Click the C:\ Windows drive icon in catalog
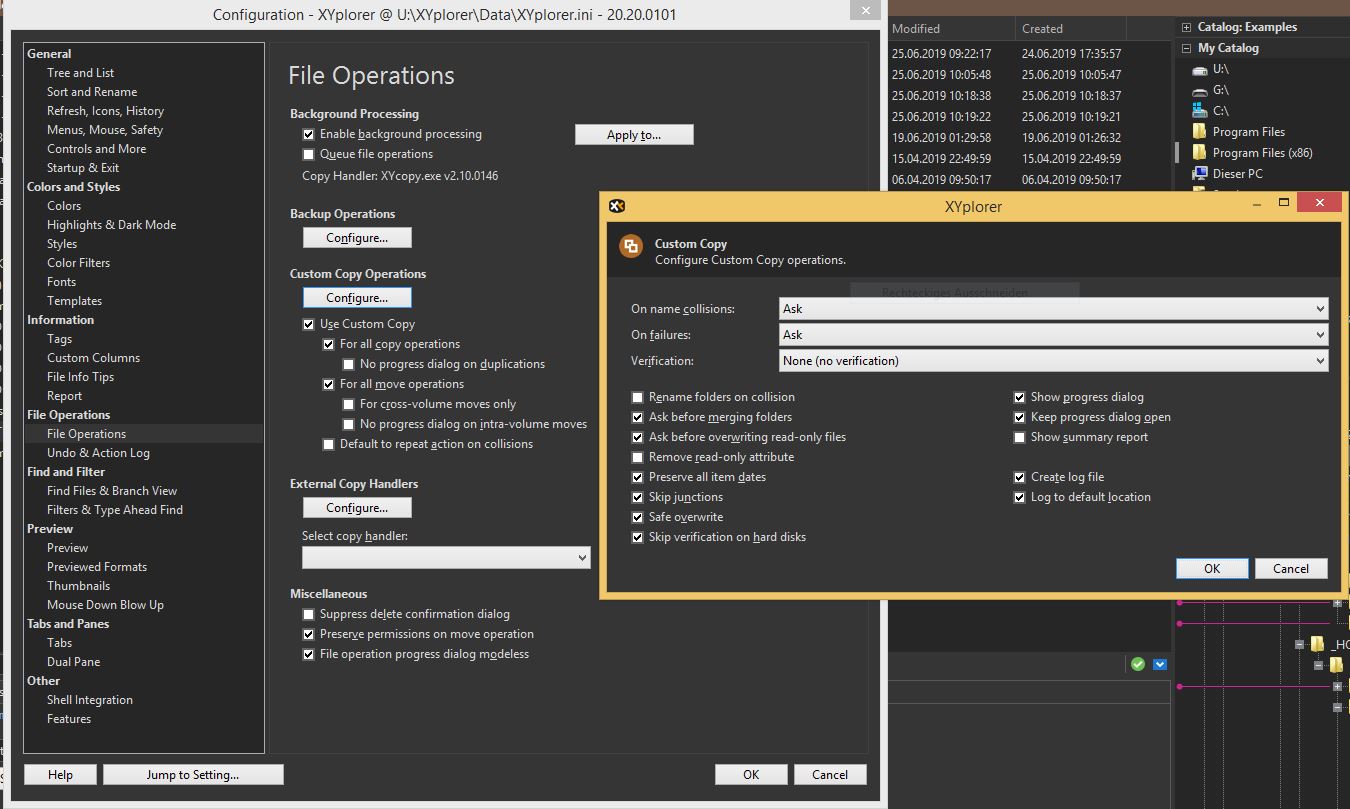 [x=1200, y=111]
